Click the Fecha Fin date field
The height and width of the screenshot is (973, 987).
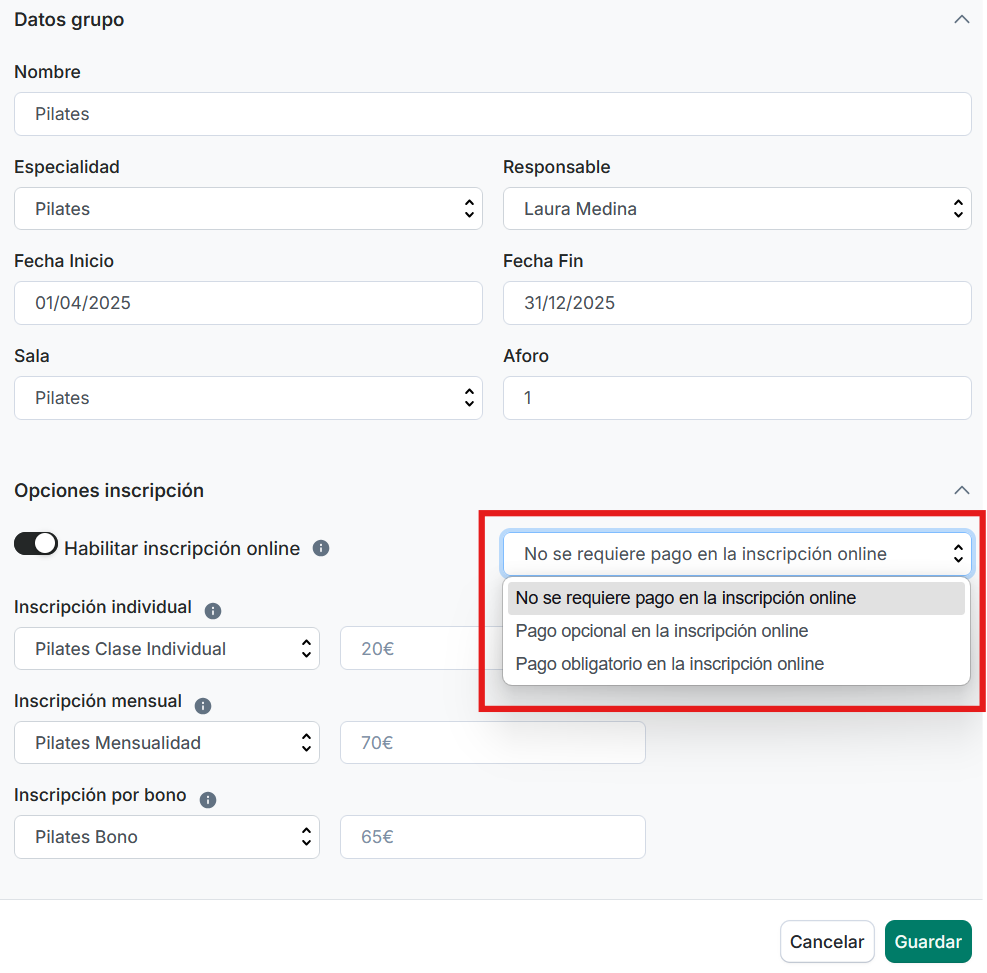(736, 303)
